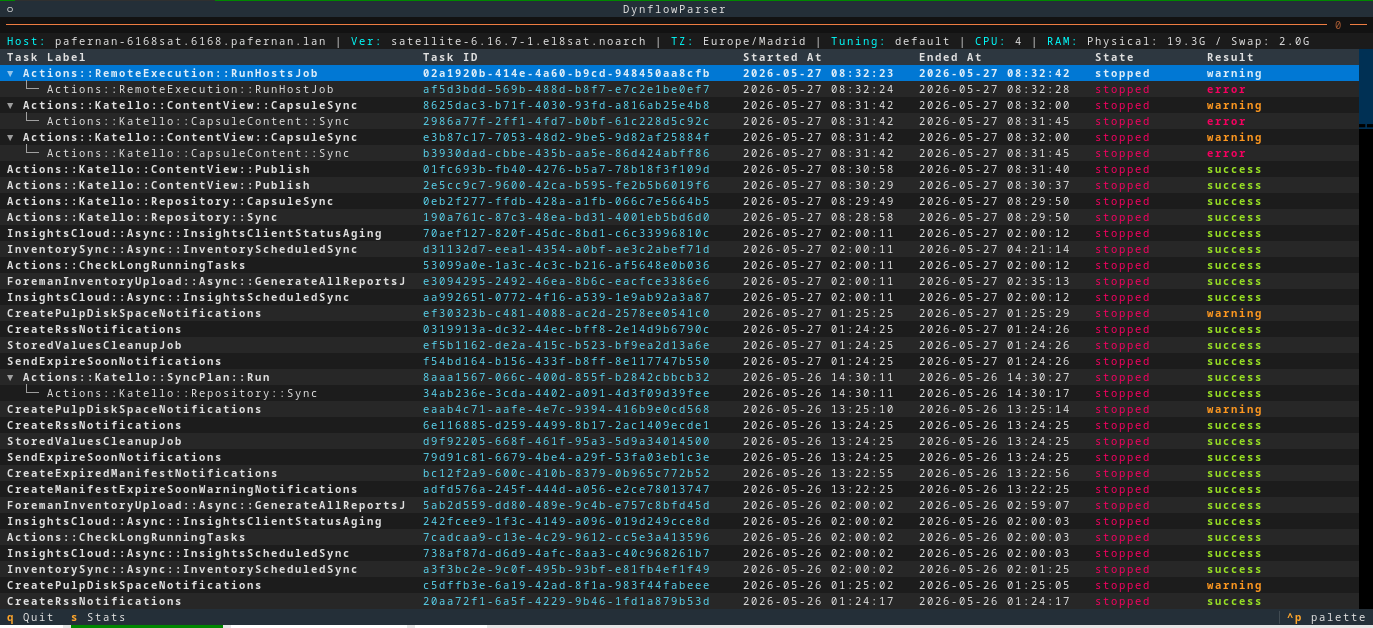Select CreatePulpDiskSpaceNotifications row ID c5dffb3e
Viewport: 1373px width, 628px height.
point(680,585)
